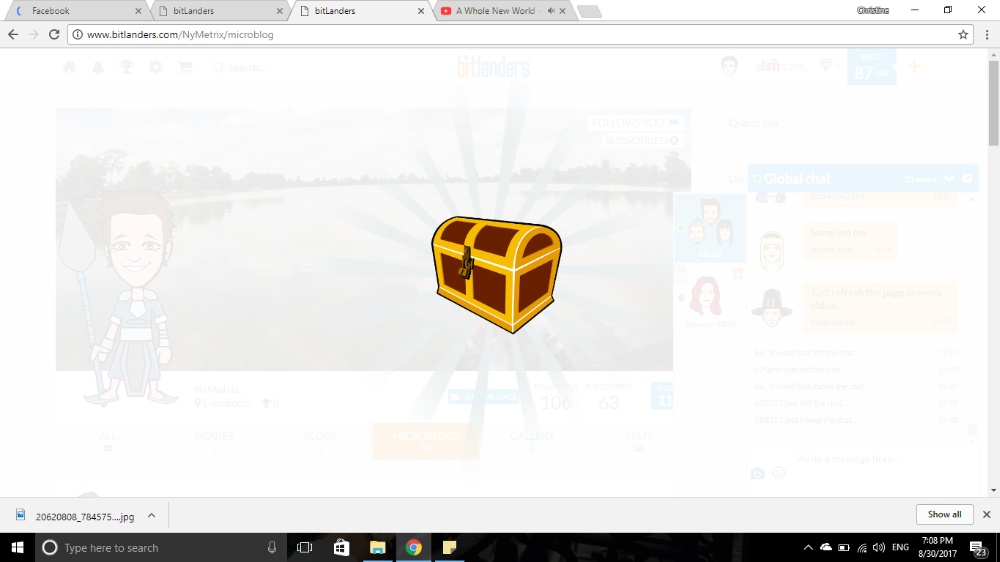Click the Windows taskbar search box
Screen dimensions: 1000x562
(159, 547)
